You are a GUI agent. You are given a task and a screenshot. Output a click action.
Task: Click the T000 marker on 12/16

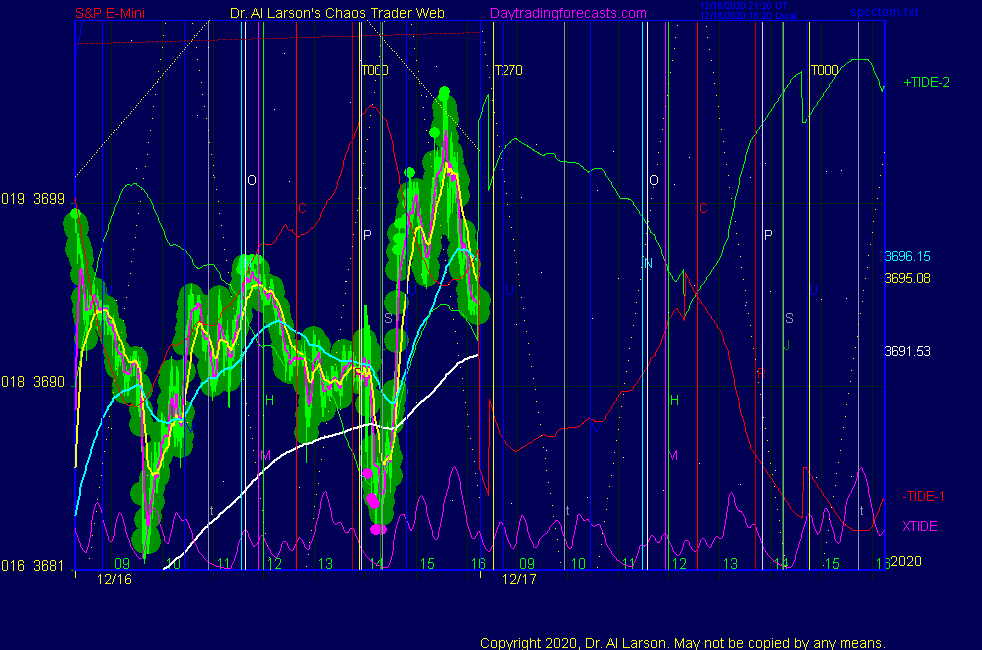click(375, 70)
